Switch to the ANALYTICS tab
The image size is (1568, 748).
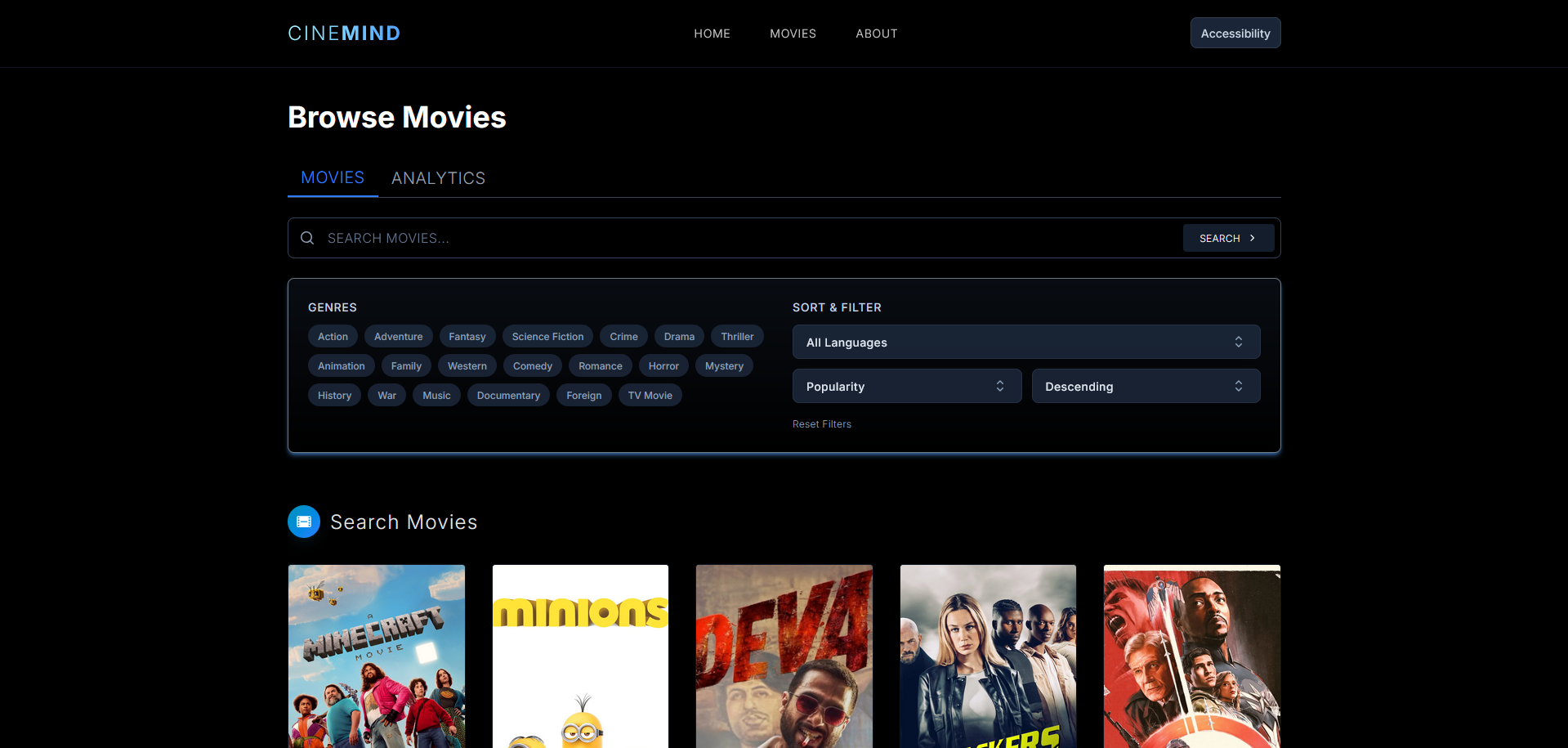pos(438,177)
